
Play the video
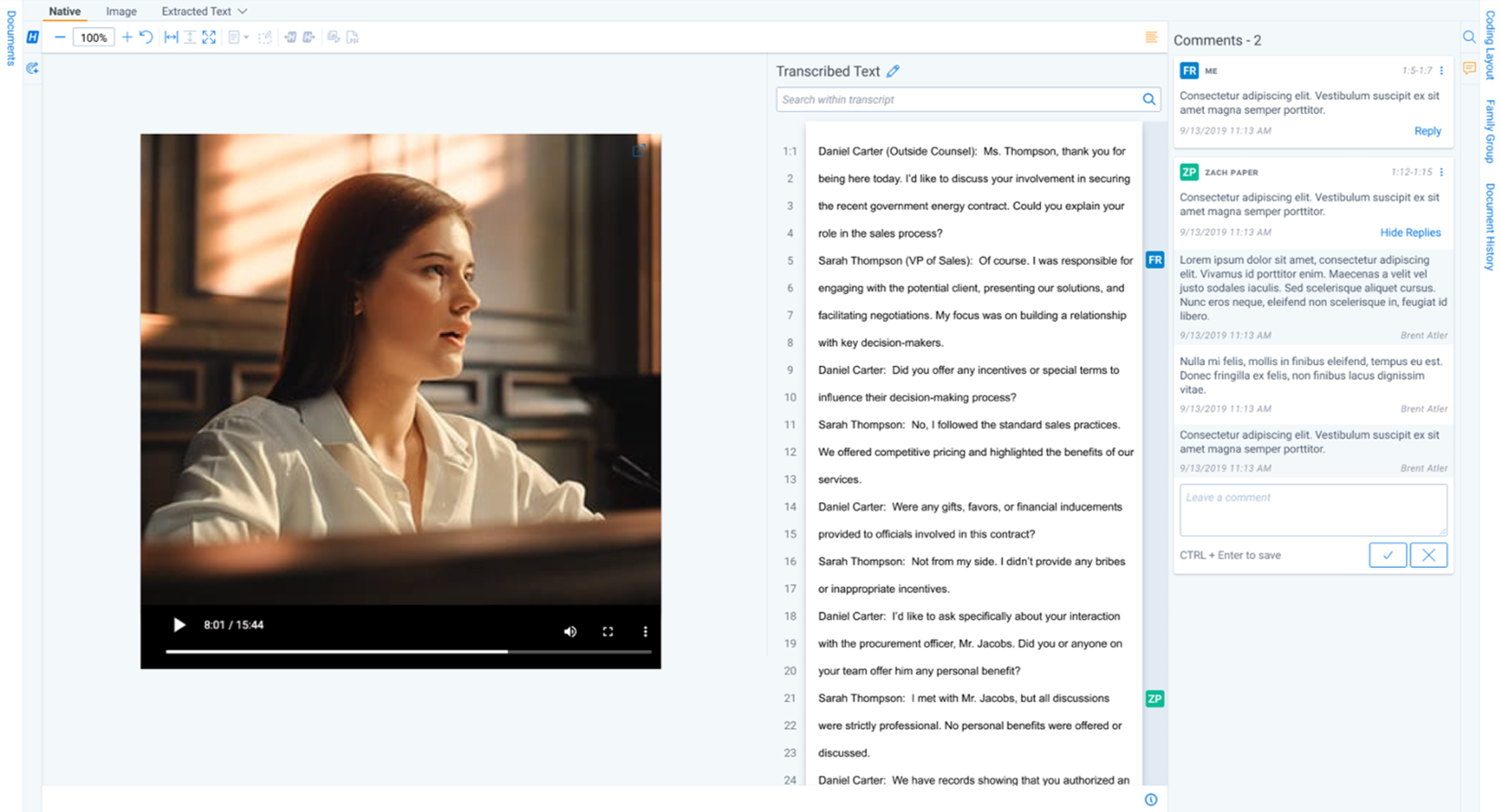pos(179,625)
